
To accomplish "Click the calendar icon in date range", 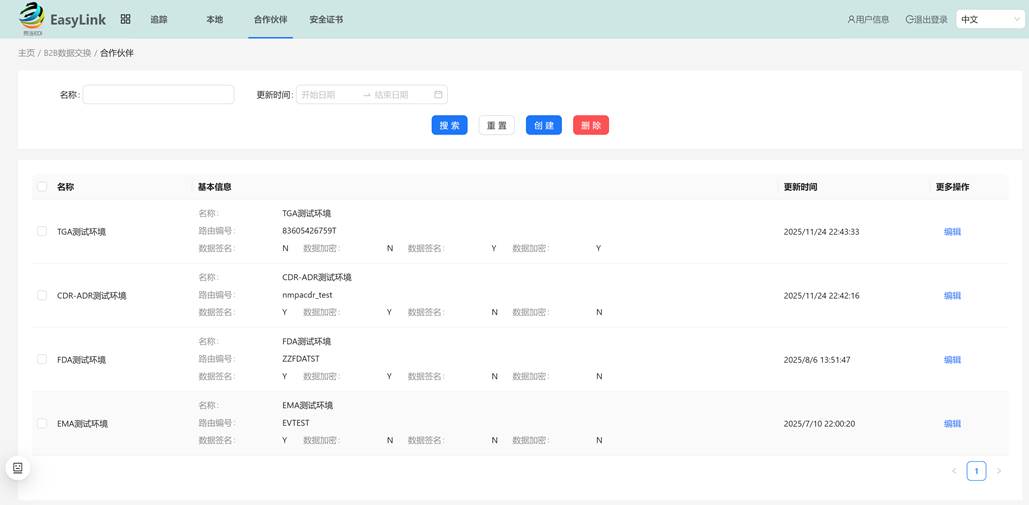I will pyautogui.click(x=438, y=95).
